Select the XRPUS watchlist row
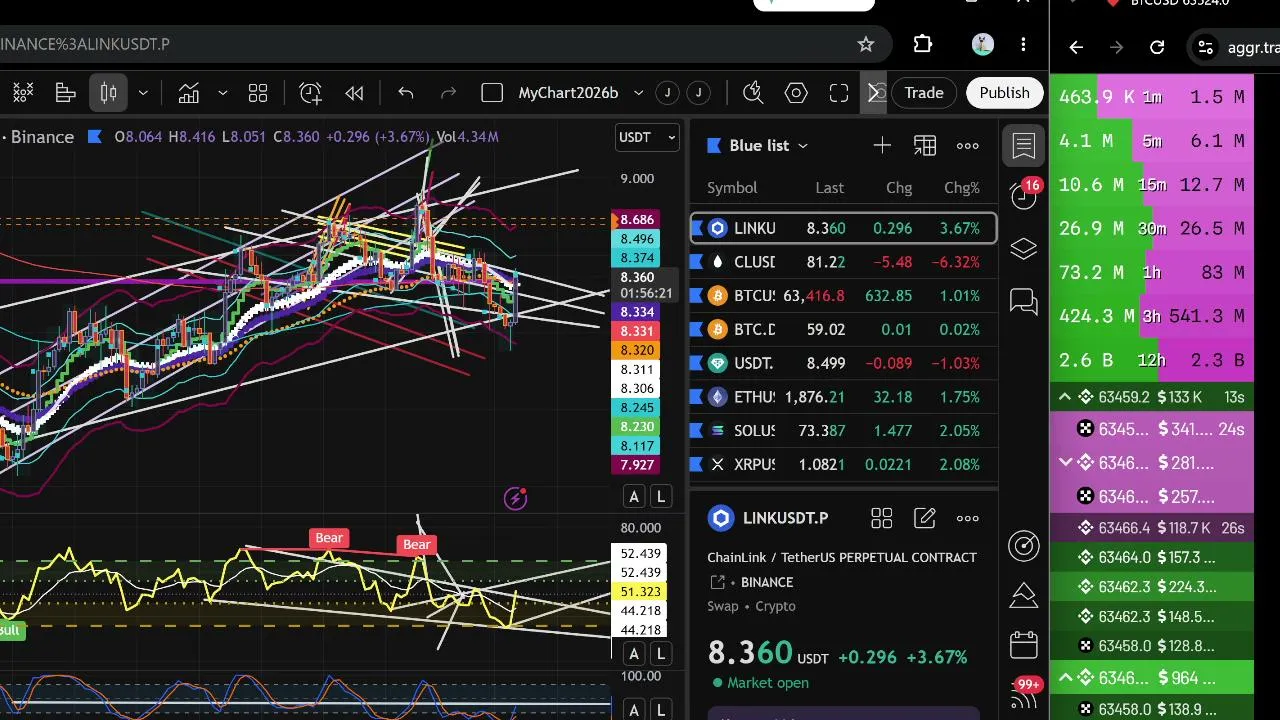Image resolution: width=1280 pixels, height=720 pixels. point(844,465)
